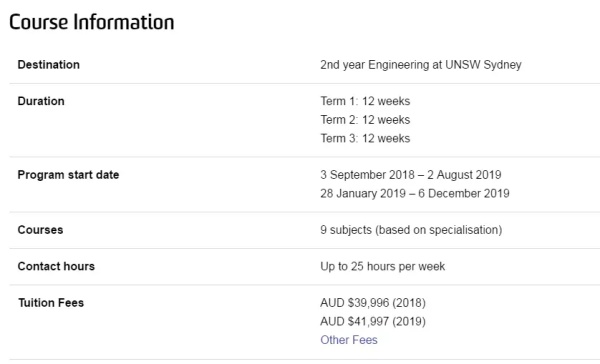Screen dimensions: 600x364
Task: Select the Courses row label
Action: click(x=40, y=230)
